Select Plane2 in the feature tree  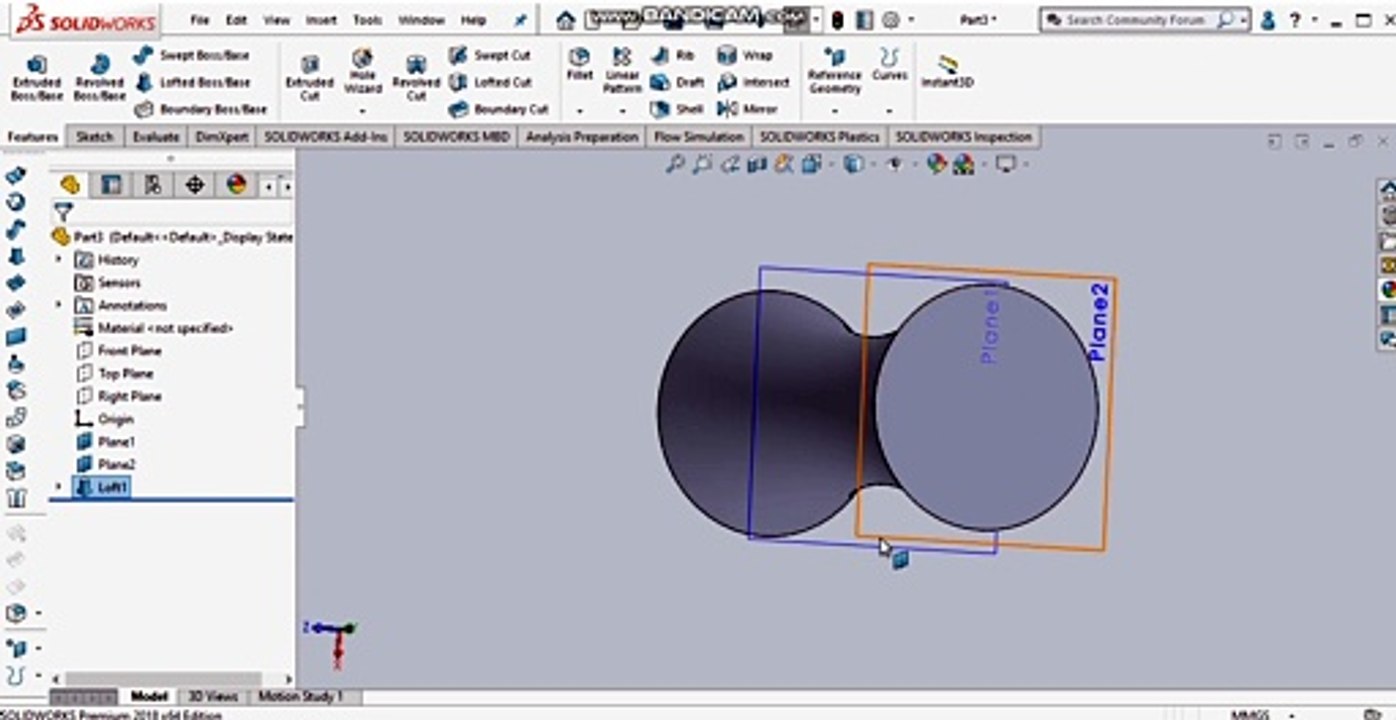(x=105, y=464)
